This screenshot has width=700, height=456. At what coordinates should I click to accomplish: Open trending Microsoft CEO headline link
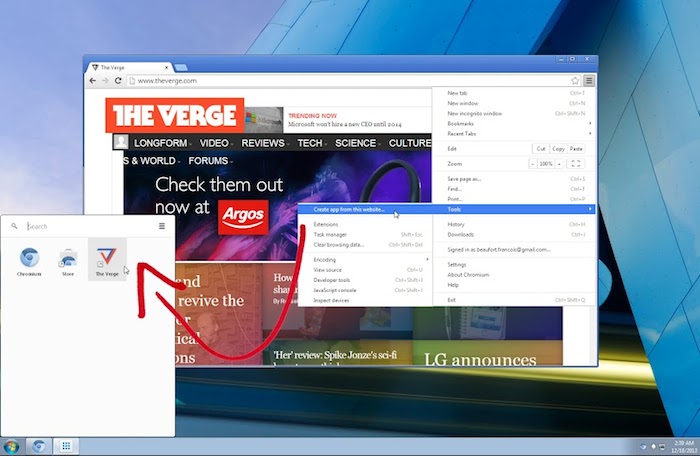pos(345,124)
